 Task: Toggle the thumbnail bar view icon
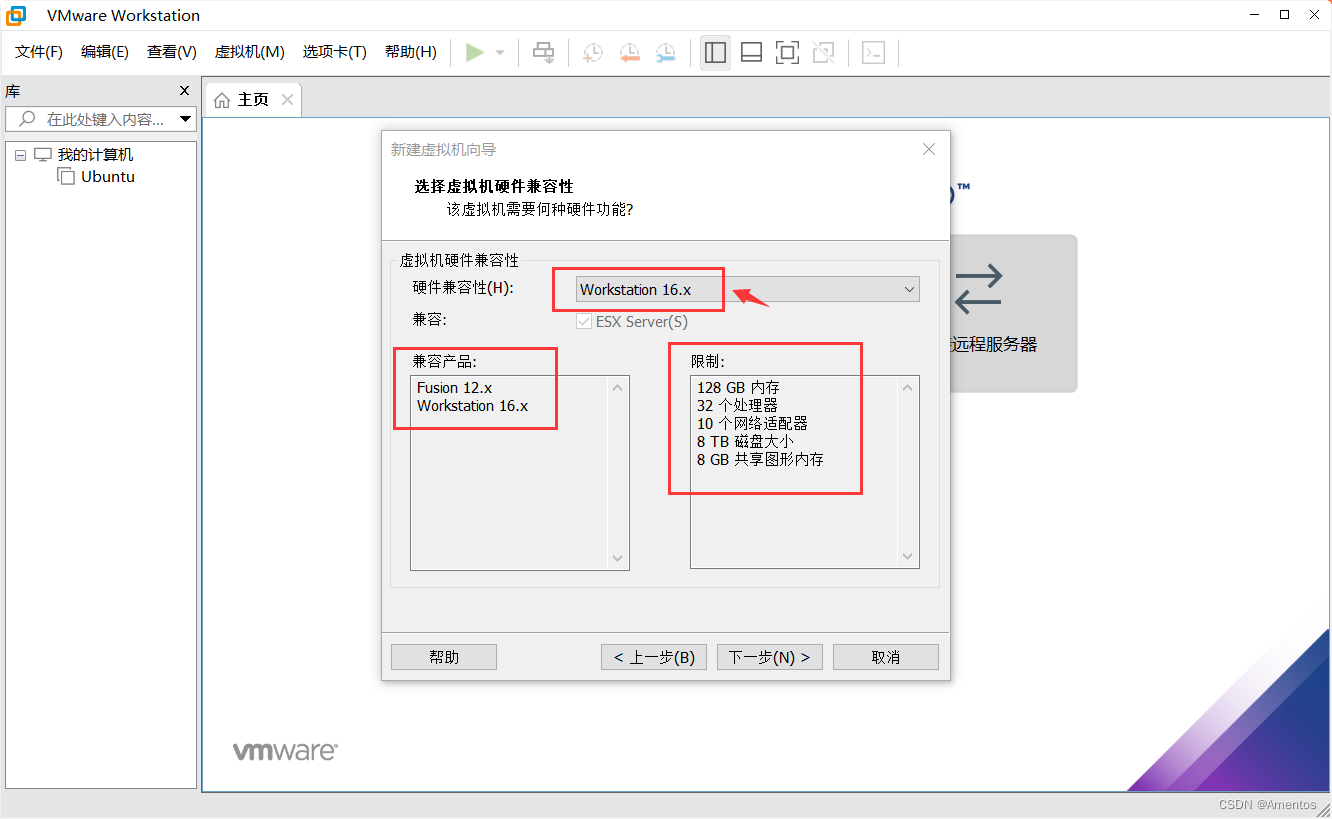(751, 52)
